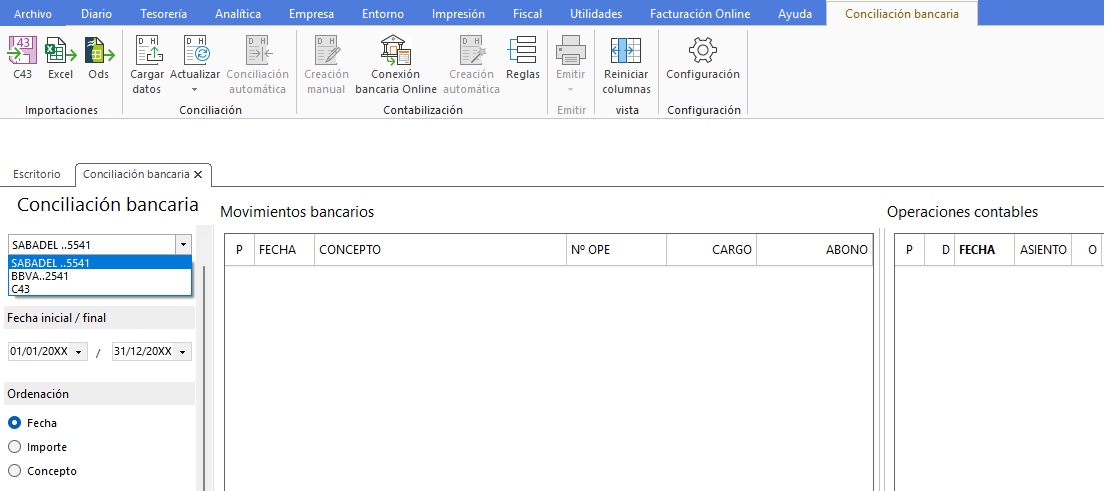Open the Ayuda tab
1105x491 pixels.
[x=795, y=14]
